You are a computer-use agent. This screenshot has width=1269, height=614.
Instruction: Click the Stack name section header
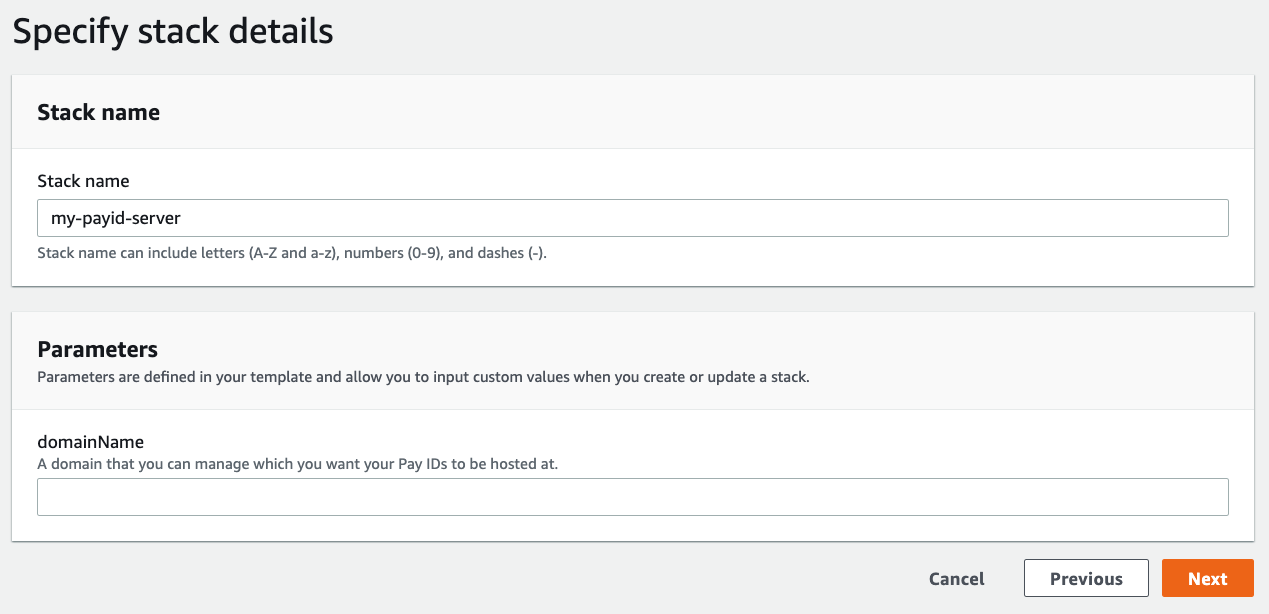coord(98,112)
